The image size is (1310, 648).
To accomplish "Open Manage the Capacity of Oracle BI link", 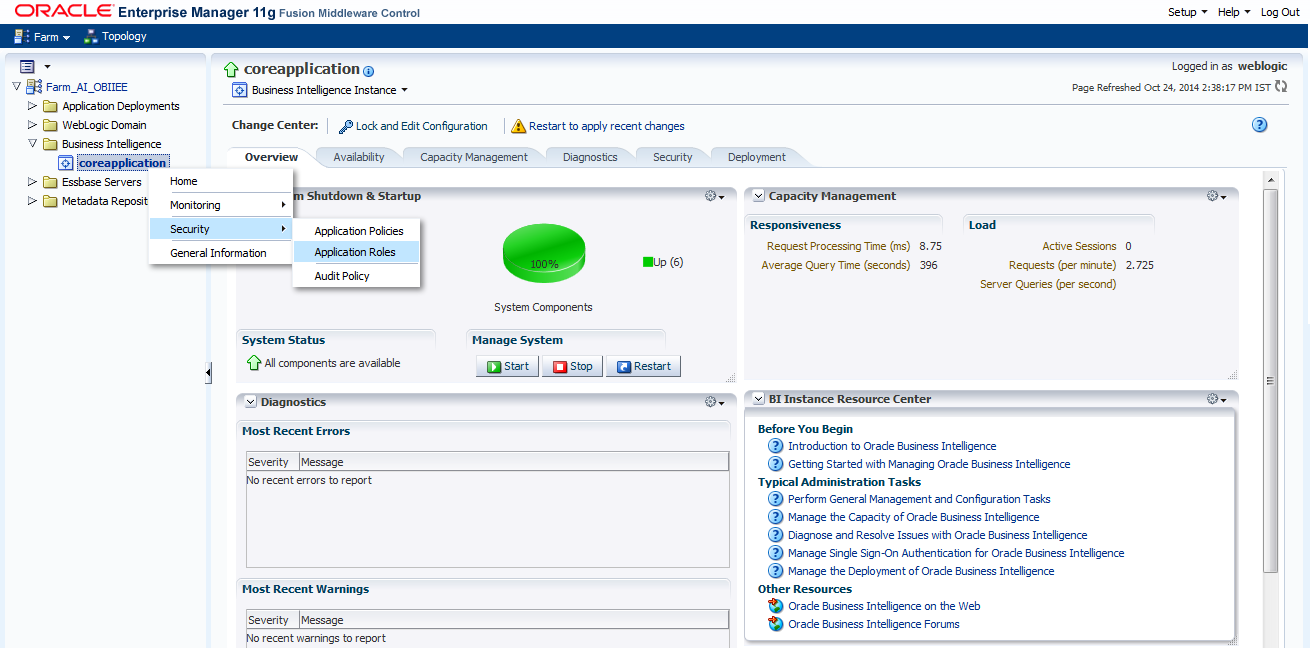I will 913,517.
